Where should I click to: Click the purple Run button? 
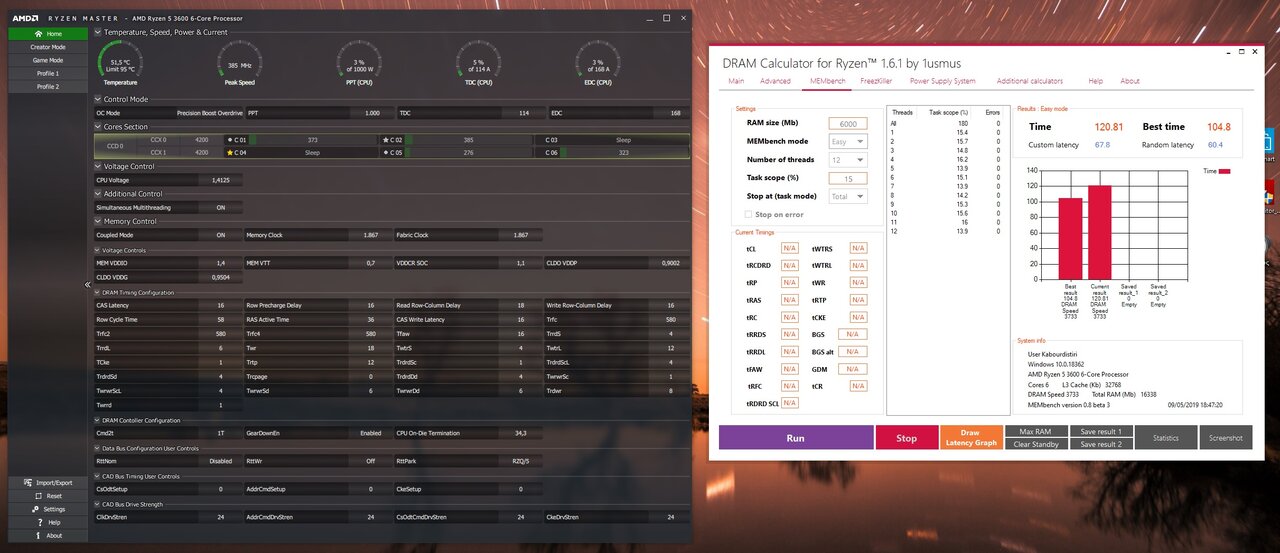[796, 438]
